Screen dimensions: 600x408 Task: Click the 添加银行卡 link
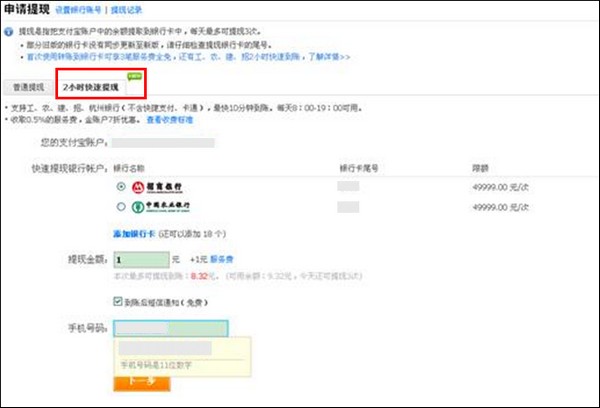[134, 233]
